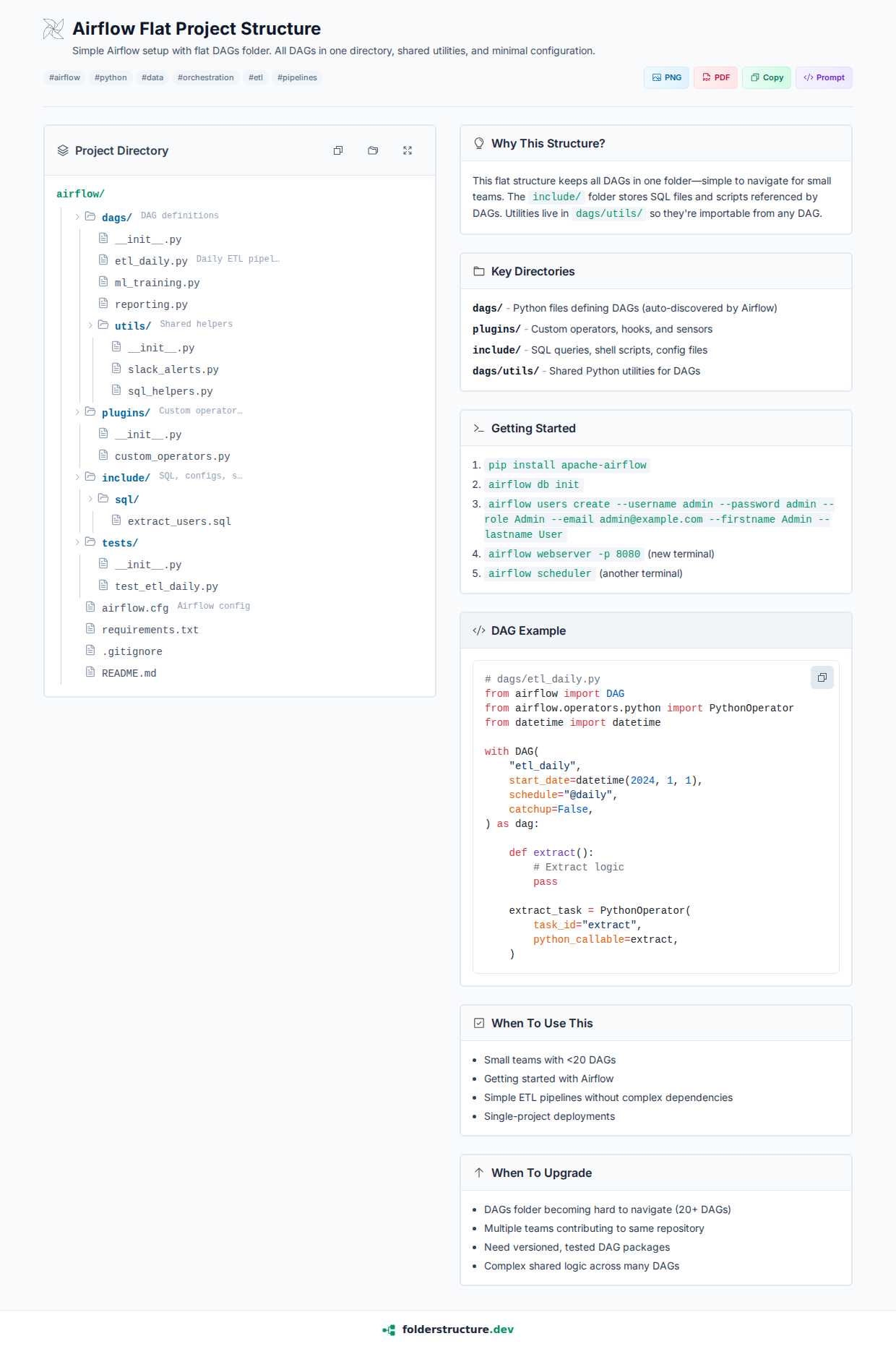Toggle the sql/ subfolder chevron
The width and height of the screenshot is (896, 1349).
coord(90,499)
